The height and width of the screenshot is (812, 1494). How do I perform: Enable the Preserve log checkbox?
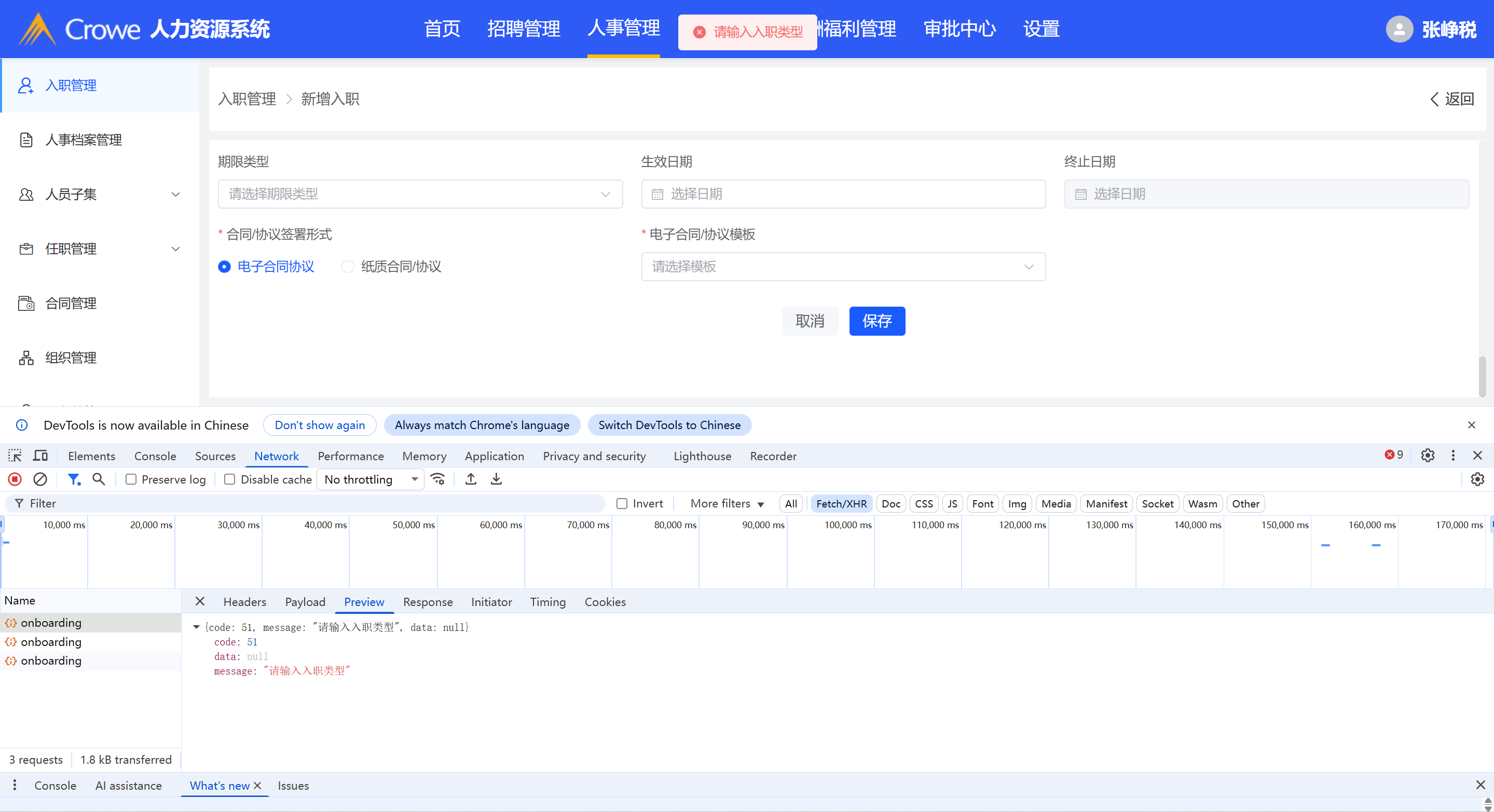[131, 479]
